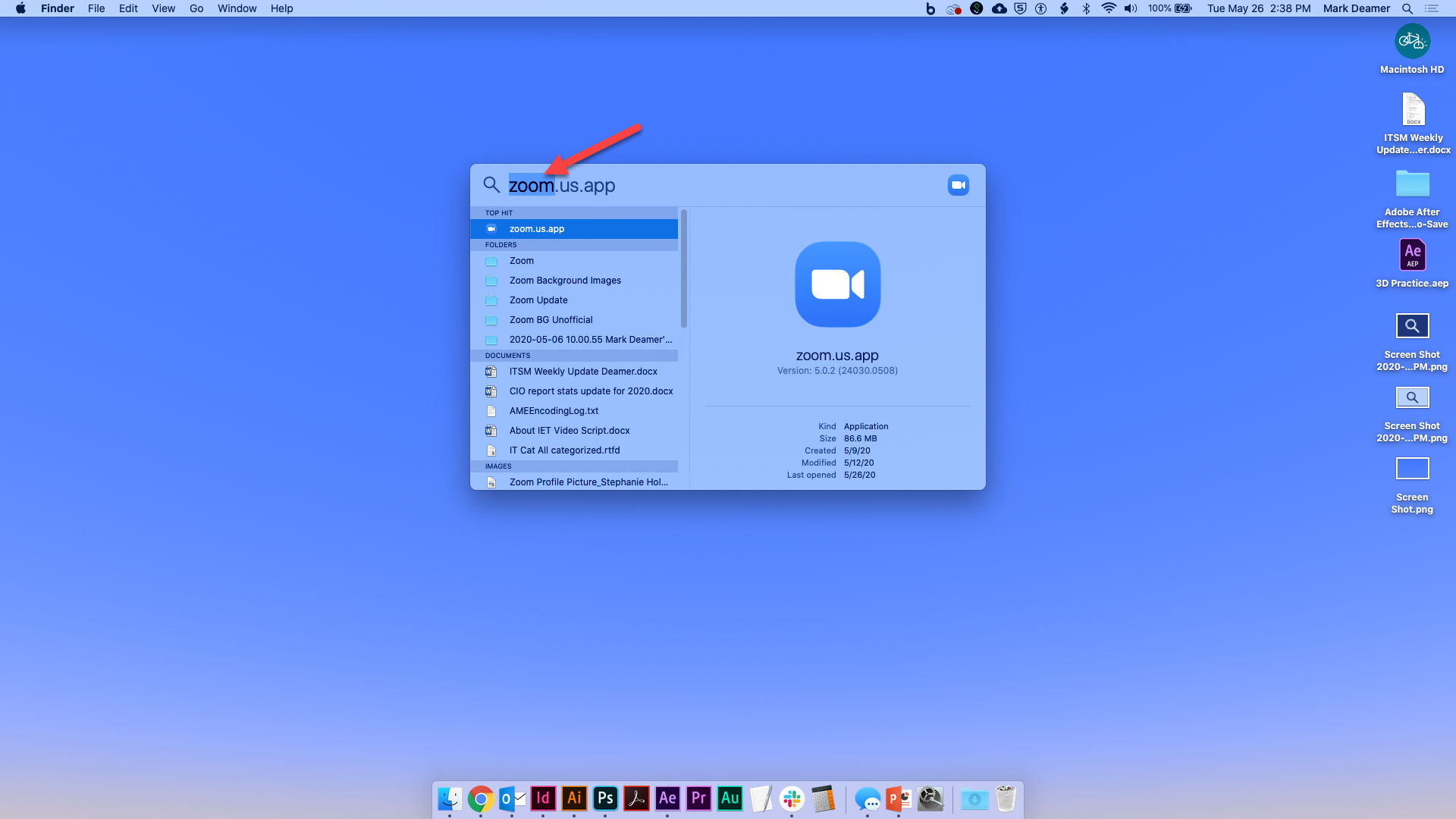Select About IET Video Script.docx result

[574, 431]
